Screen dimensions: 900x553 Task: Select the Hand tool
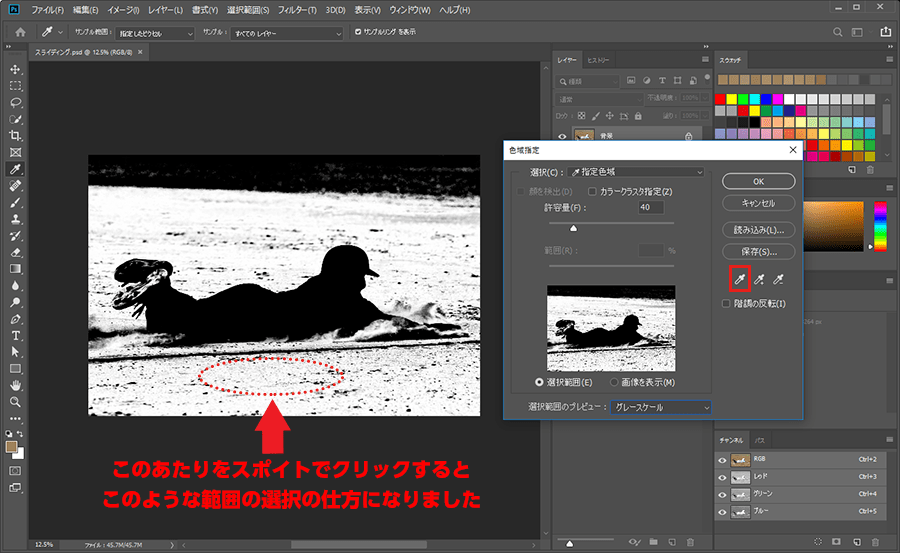pos(15,385)
